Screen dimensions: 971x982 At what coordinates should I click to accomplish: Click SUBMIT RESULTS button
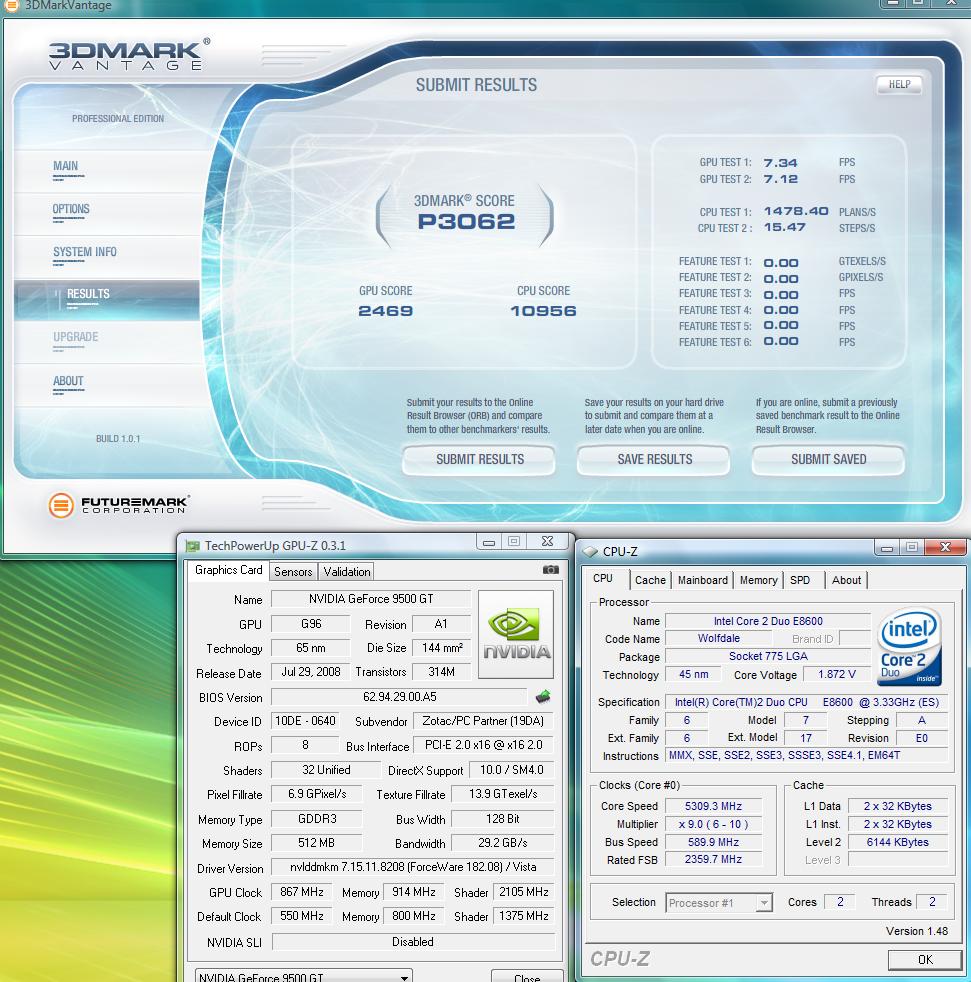479,460
